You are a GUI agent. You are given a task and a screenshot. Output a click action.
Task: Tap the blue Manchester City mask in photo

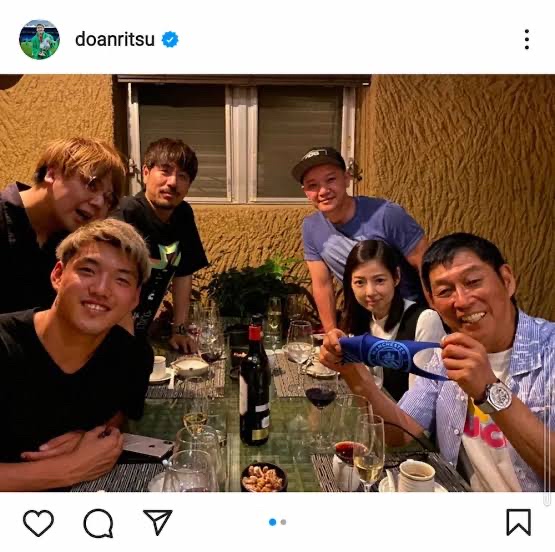389,355
